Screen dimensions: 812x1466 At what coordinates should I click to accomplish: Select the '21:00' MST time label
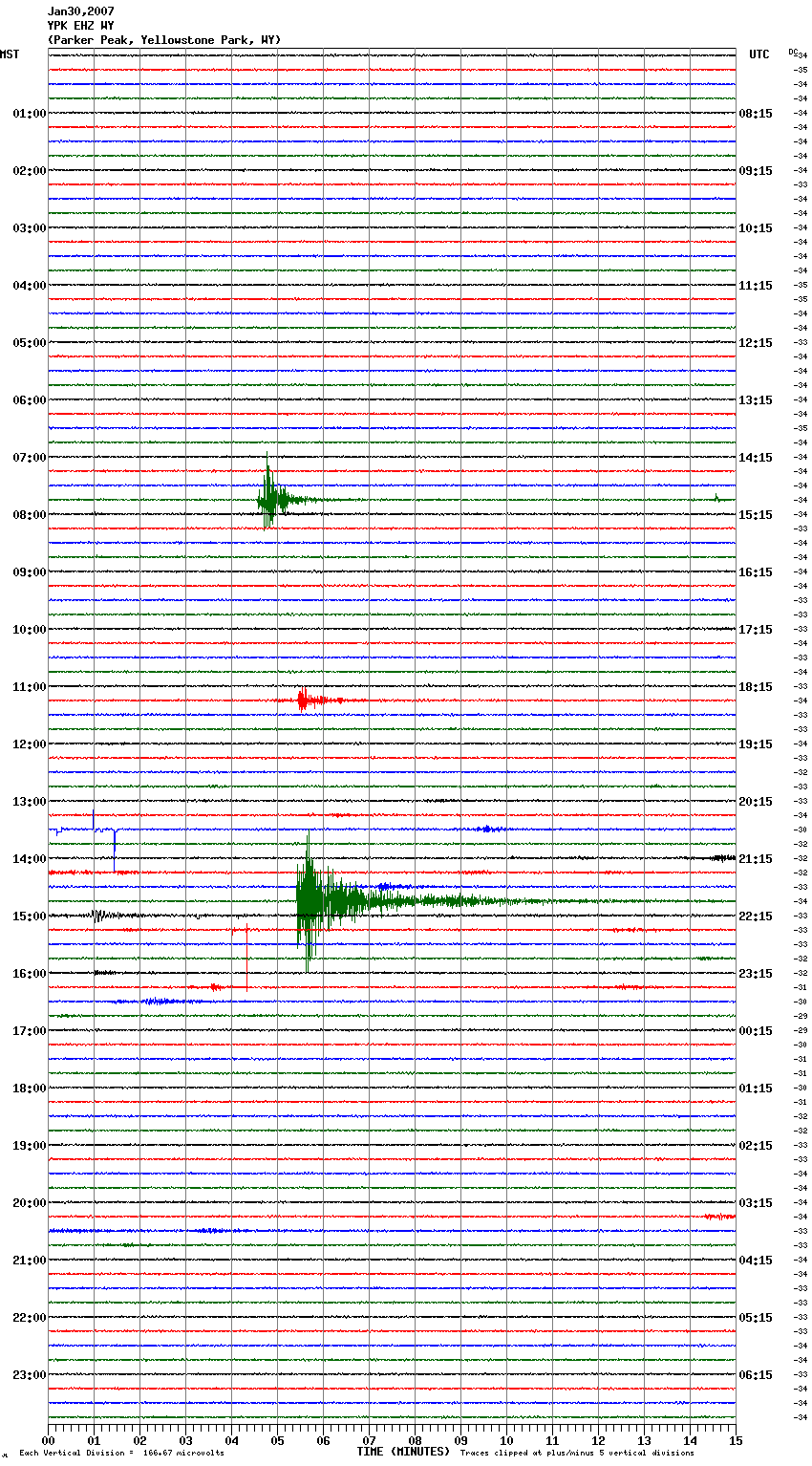point(30,1261)
